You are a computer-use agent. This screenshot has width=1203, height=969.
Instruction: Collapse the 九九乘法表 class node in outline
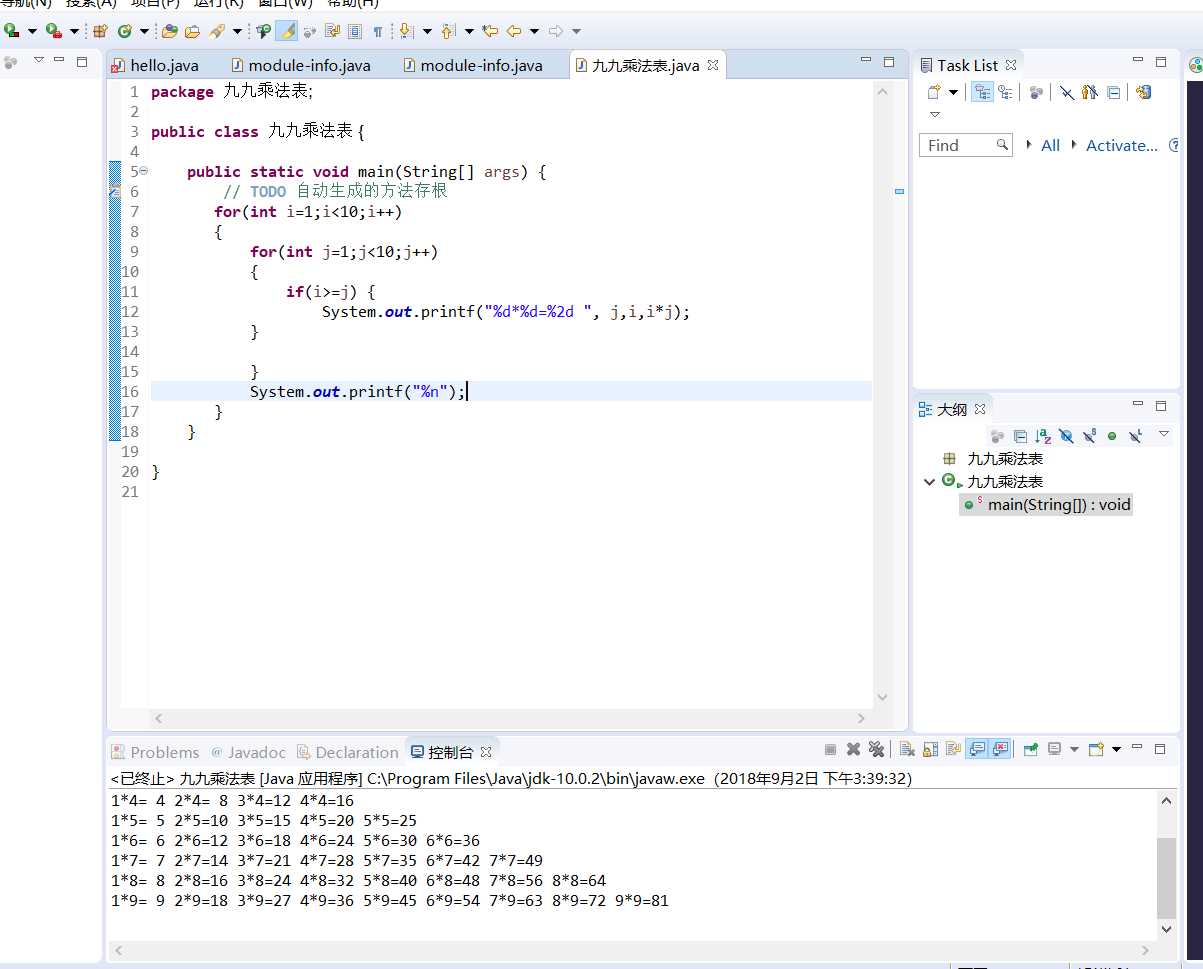tap(930, 482)
